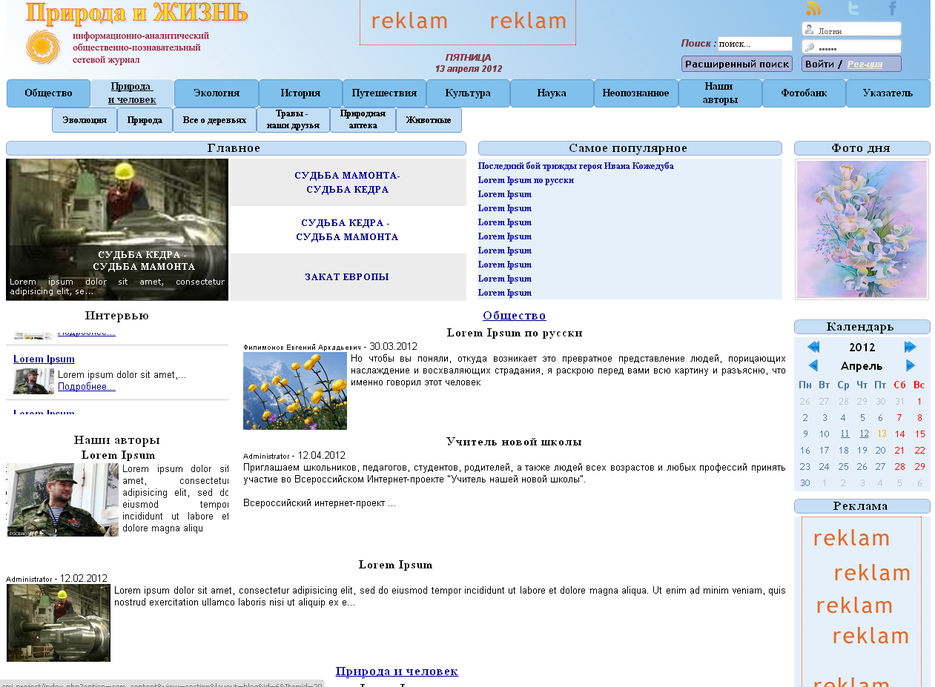Image resolution: width=935 pixels, height=687 pixels.
Task: Open the Экология menu tab
Action: 216,93
